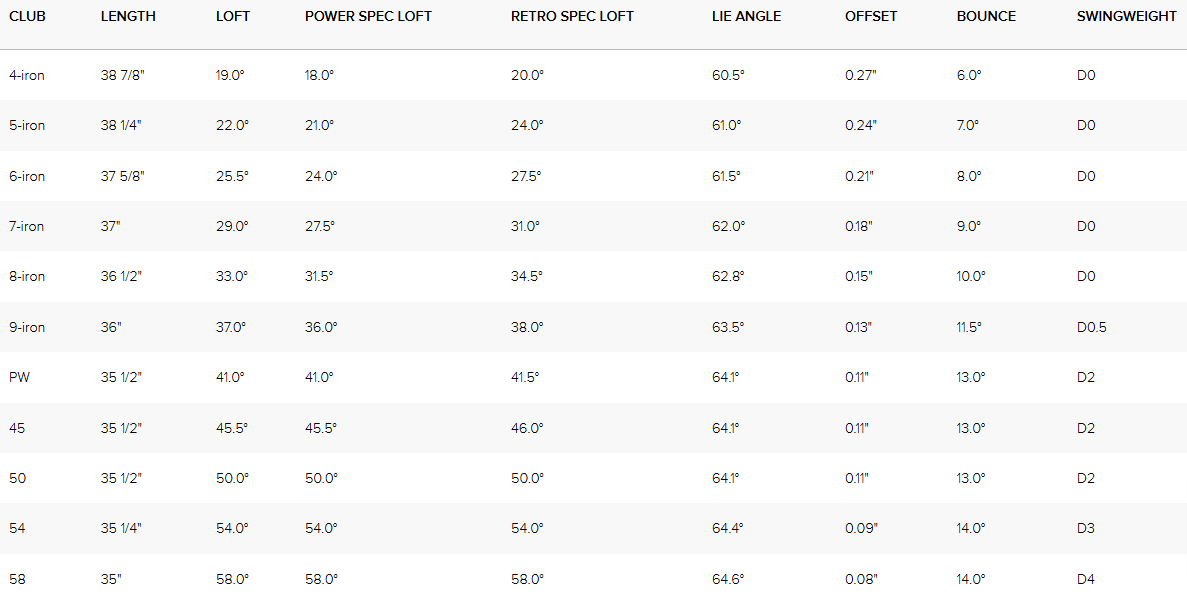Click the 0.27" offset cell
The image size is (1187, 598).
coord(861,75)
